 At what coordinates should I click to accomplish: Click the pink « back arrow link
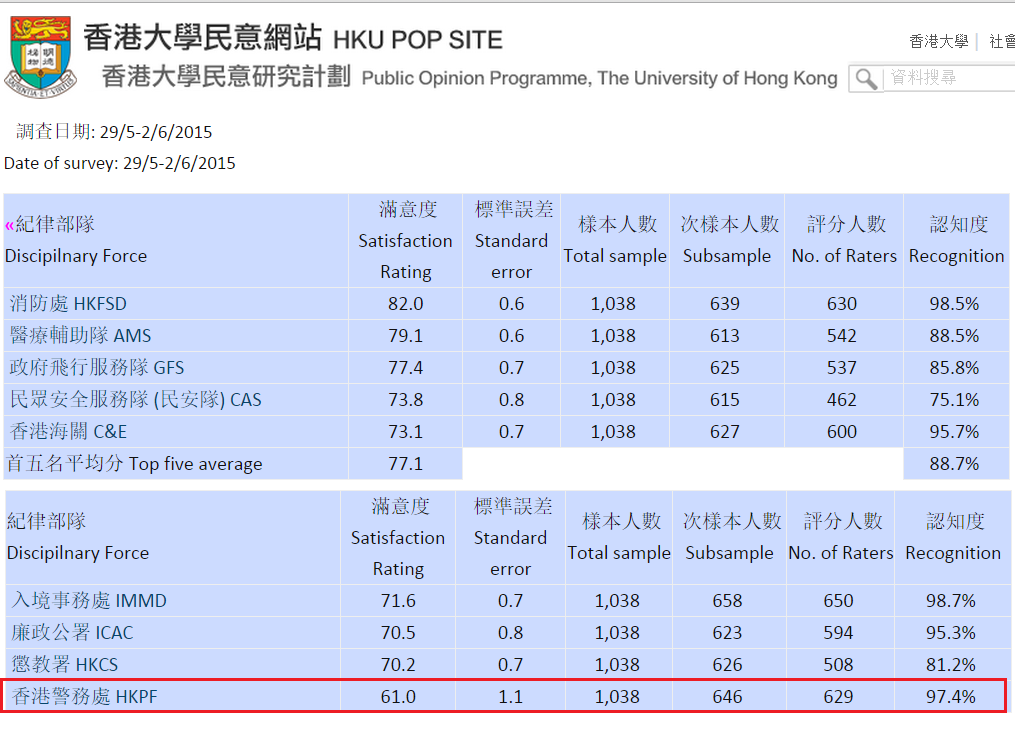click(x=9, y=225)
